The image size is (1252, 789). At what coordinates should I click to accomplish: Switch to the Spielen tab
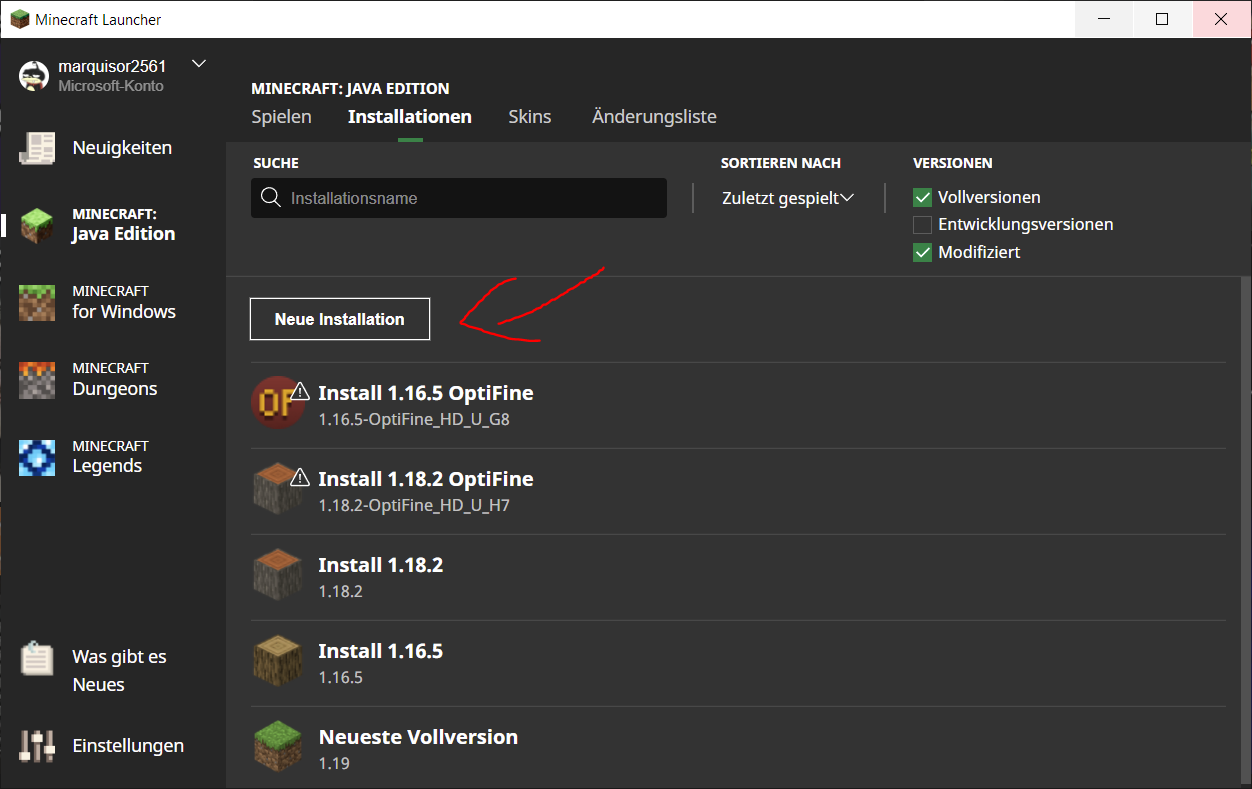(x=281, y=117)
